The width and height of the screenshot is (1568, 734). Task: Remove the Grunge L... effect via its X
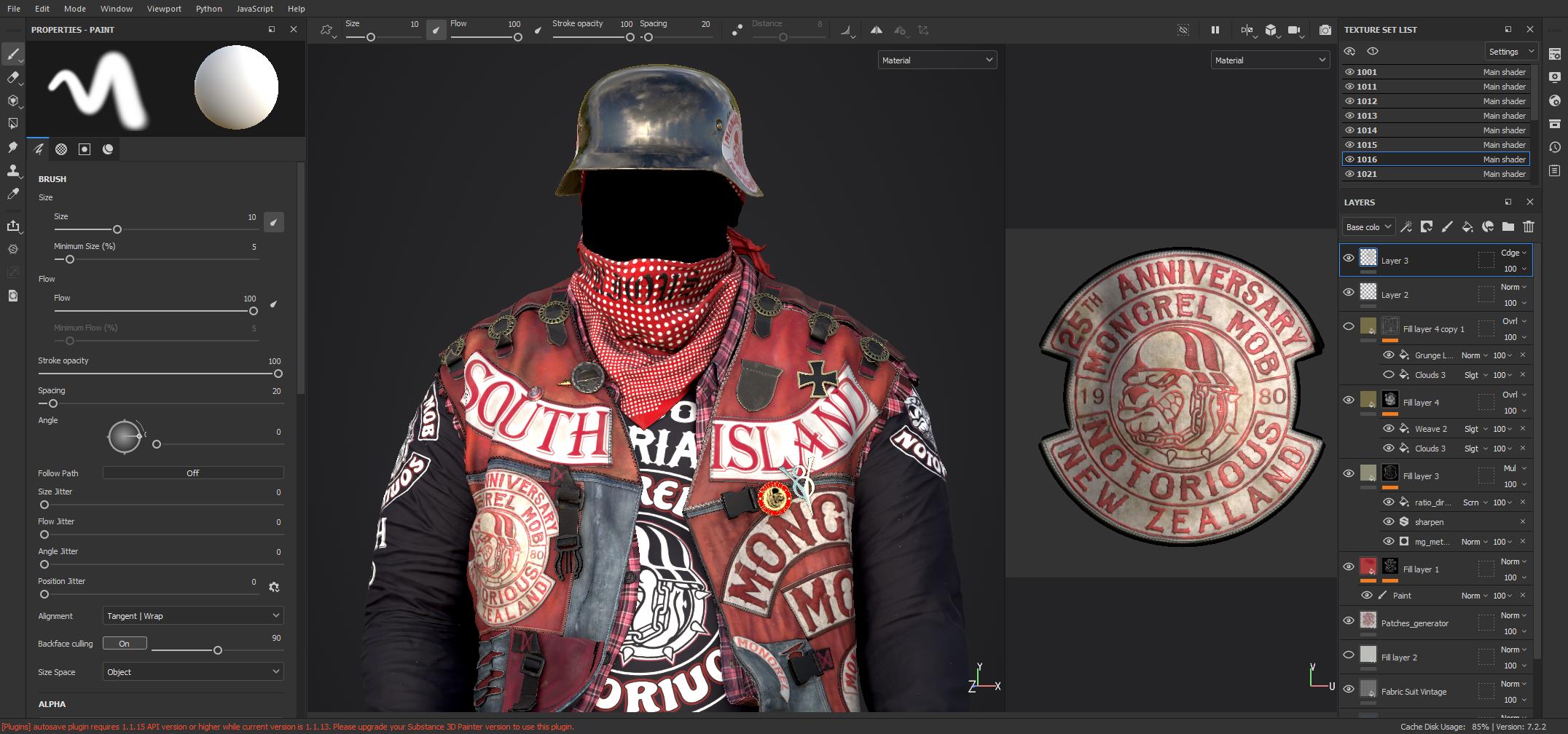tap(1523, 355)
